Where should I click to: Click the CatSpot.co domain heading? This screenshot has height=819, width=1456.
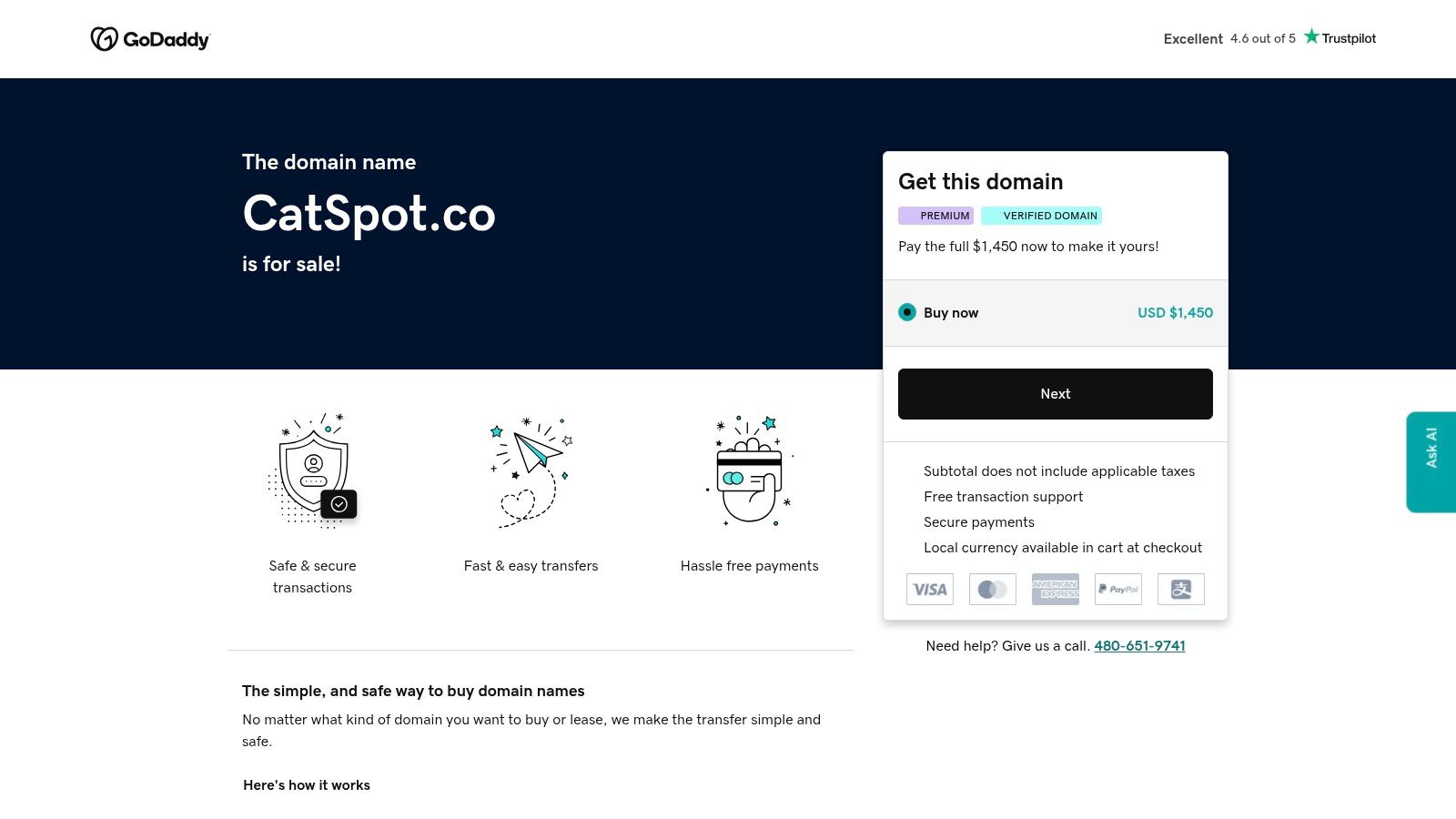tap(369, 214)
